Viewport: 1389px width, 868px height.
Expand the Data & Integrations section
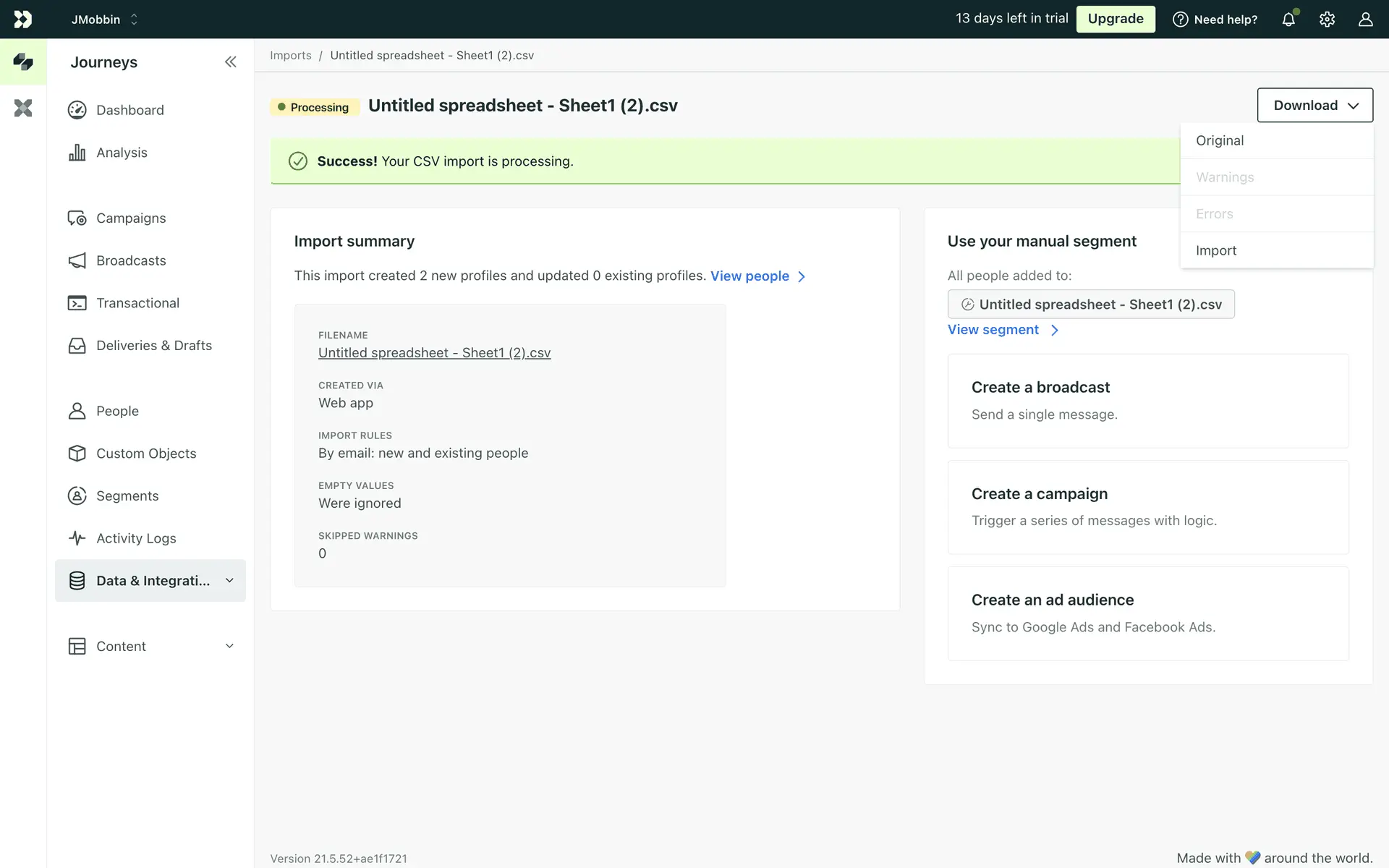(x=229, y=581)
